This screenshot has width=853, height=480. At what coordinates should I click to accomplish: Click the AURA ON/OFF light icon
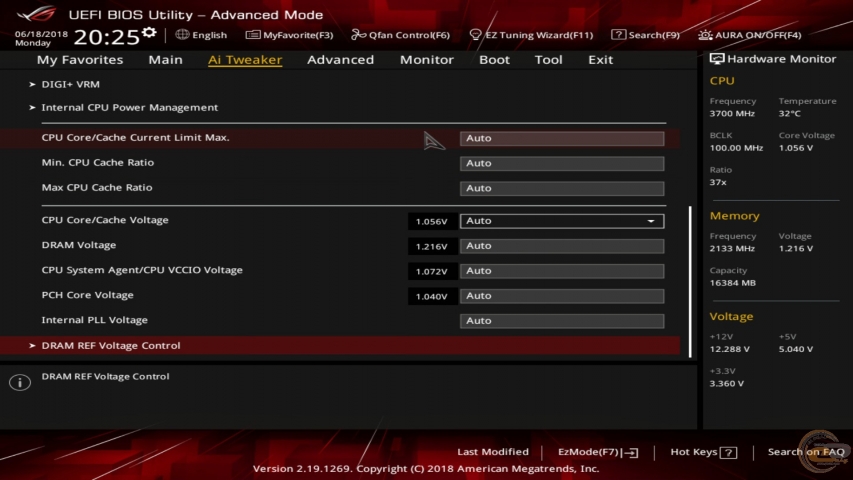[705, 35]
